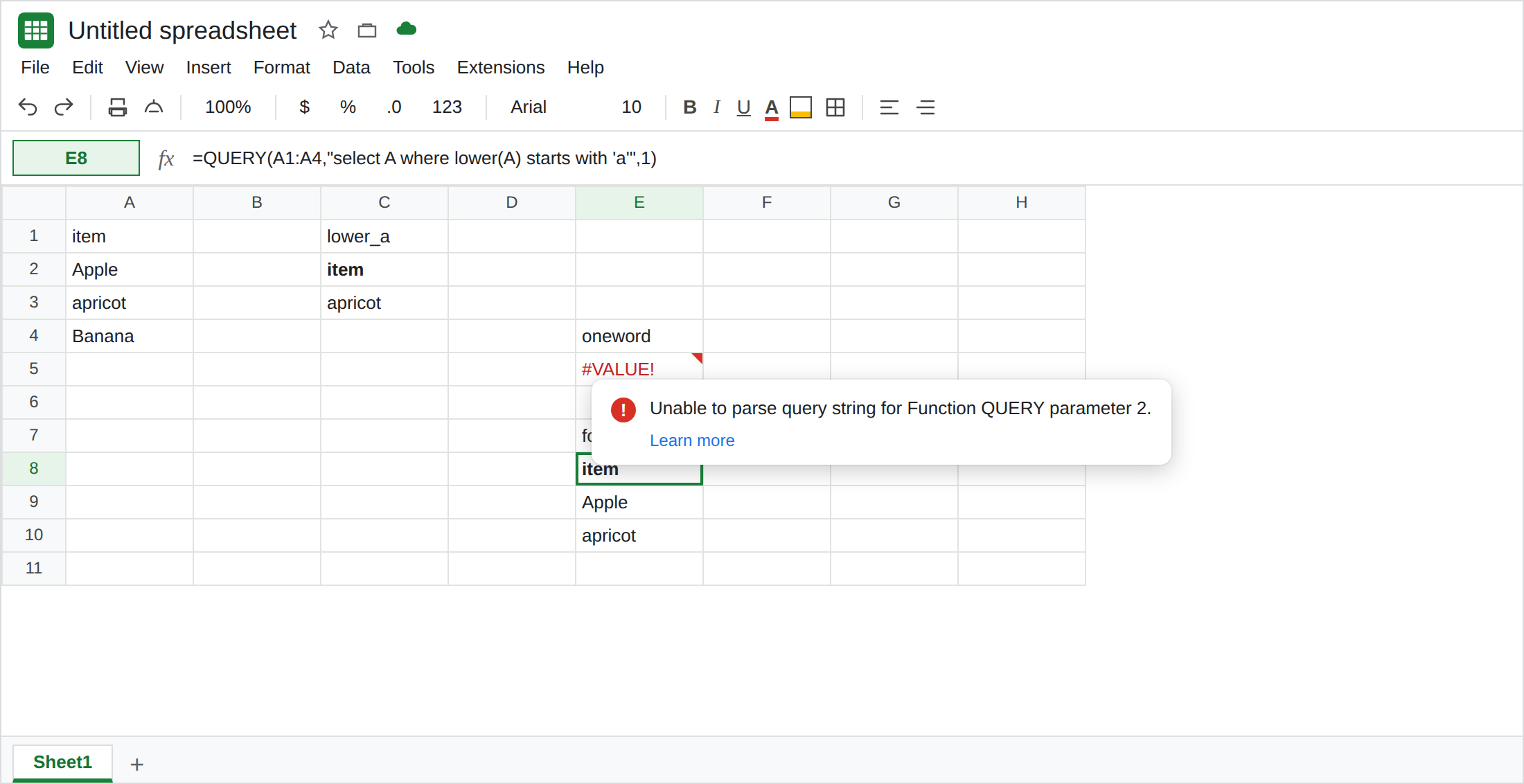Open the font size 10 dropdown
This screenshot has width=1524, height=784.
[x=631, y=107]
